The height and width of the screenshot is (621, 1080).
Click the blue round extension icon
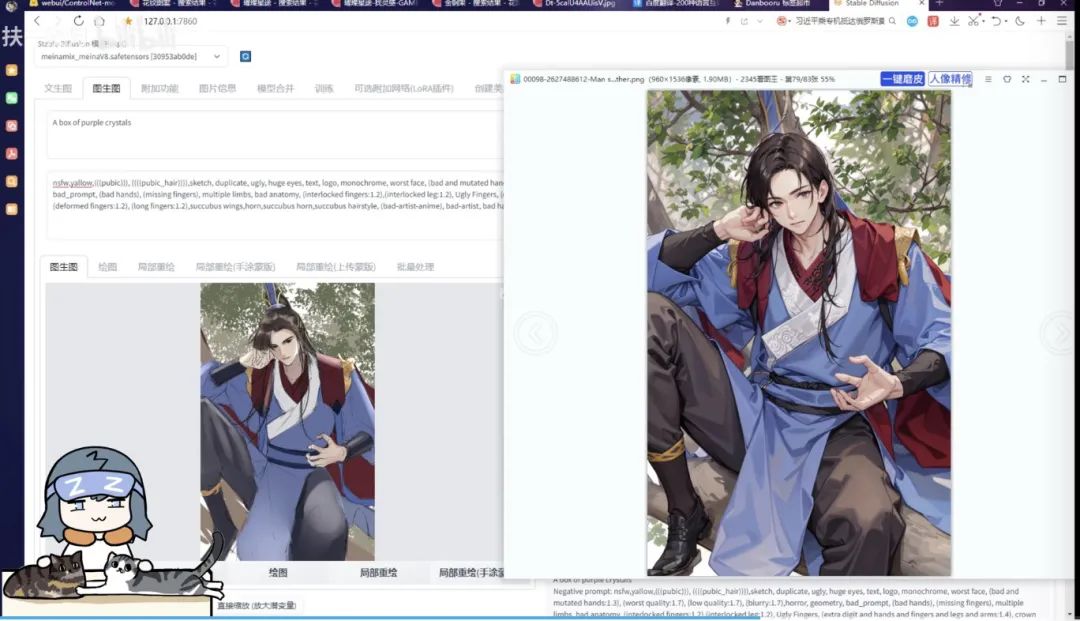912,21
